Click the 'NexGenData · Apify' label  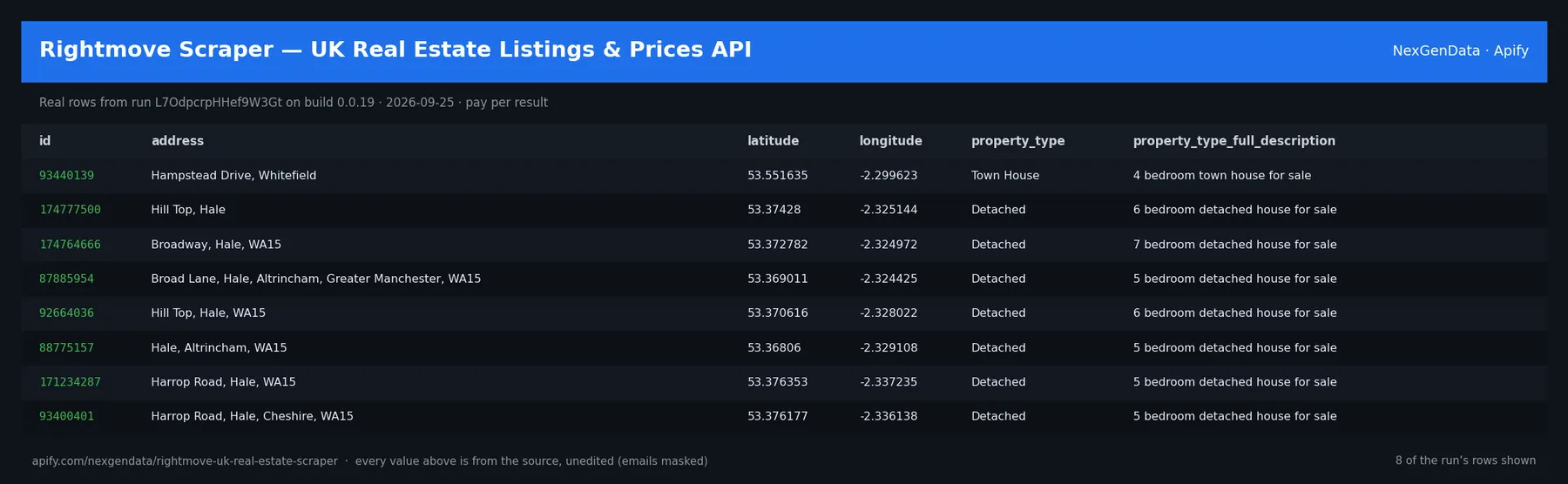(x=1460, y=51)
